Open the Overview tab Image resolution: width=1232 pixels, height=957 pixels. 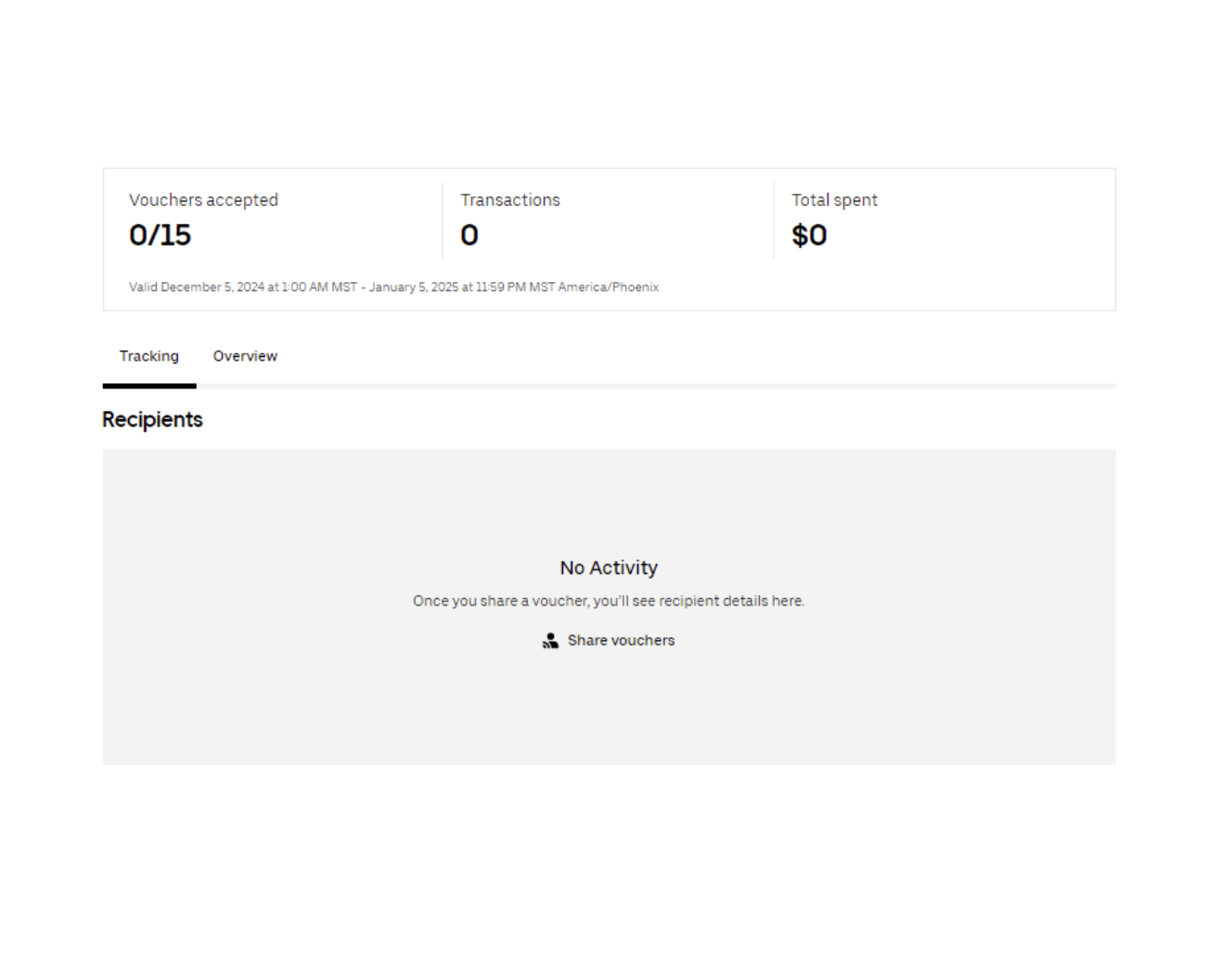pyautogui.click(x=245, y=356)
